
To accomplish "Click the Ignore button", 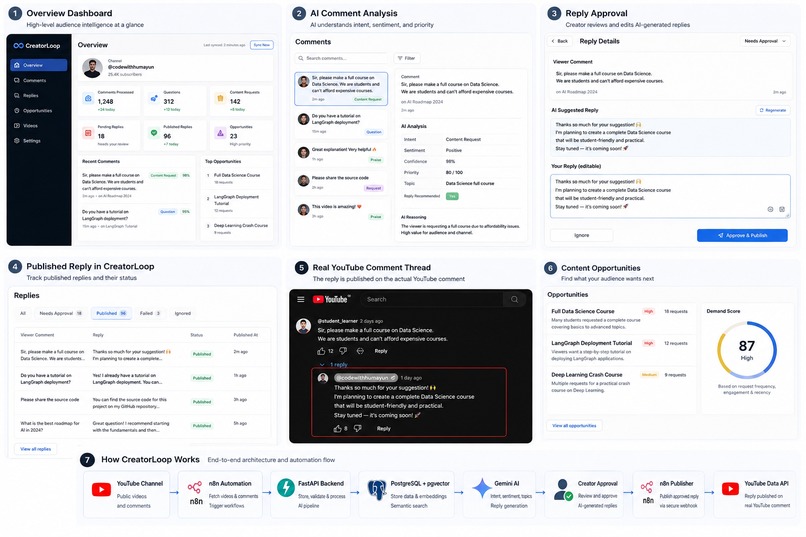I will point(581,235).
